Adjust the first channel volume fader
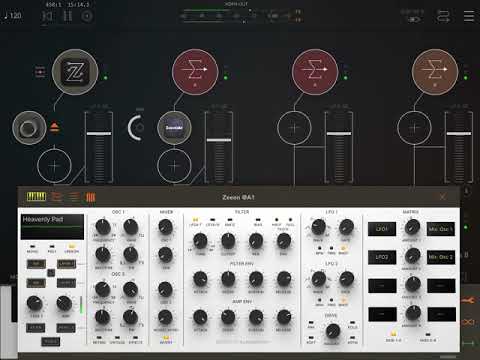The image size is (480, 360). (x=99, y=134)
